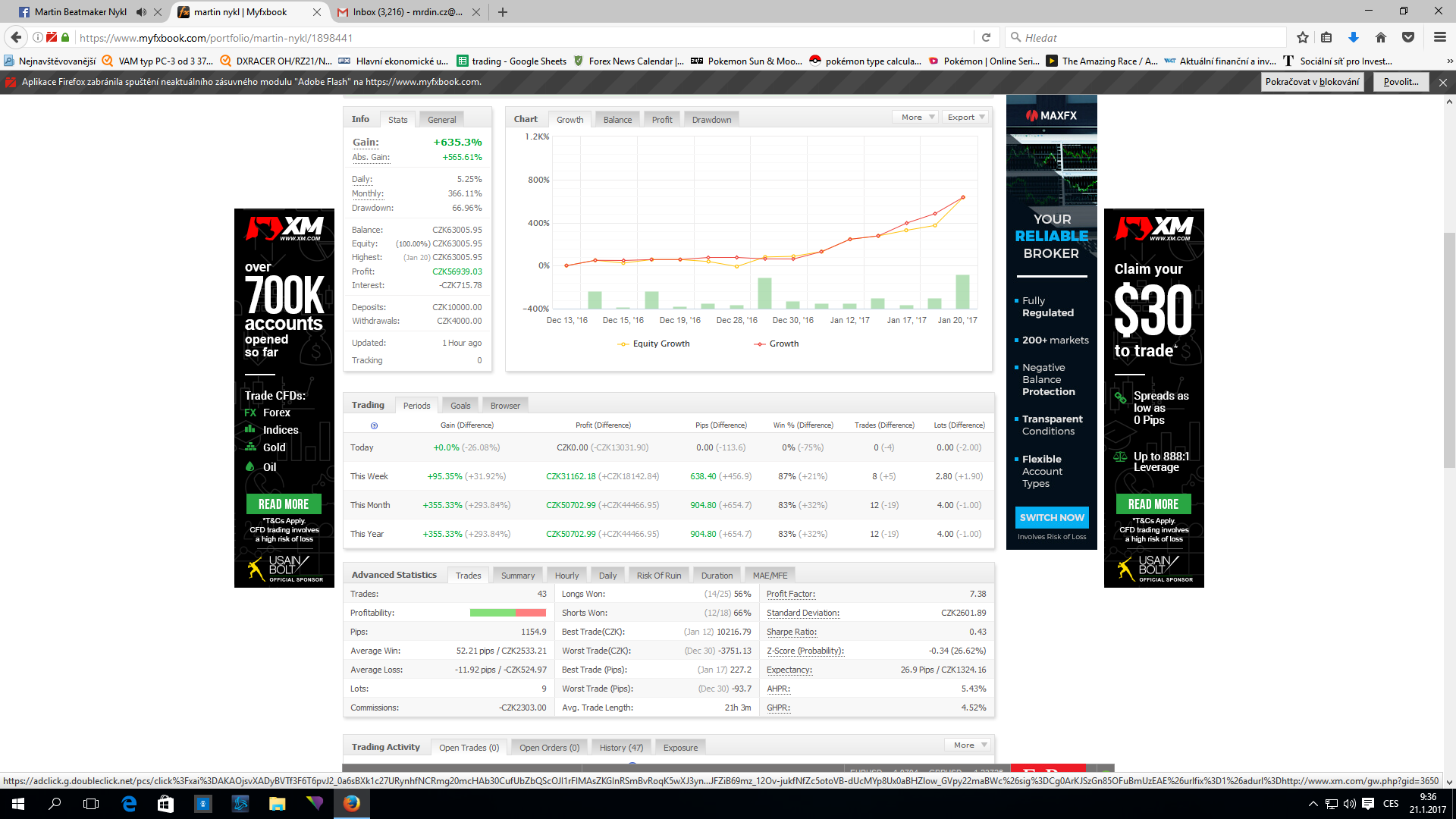Viewport: 1456px width, 819px height.
Task: Click SWITCH NOW on MAXFX ad
Action: (x=1052, y=518)
